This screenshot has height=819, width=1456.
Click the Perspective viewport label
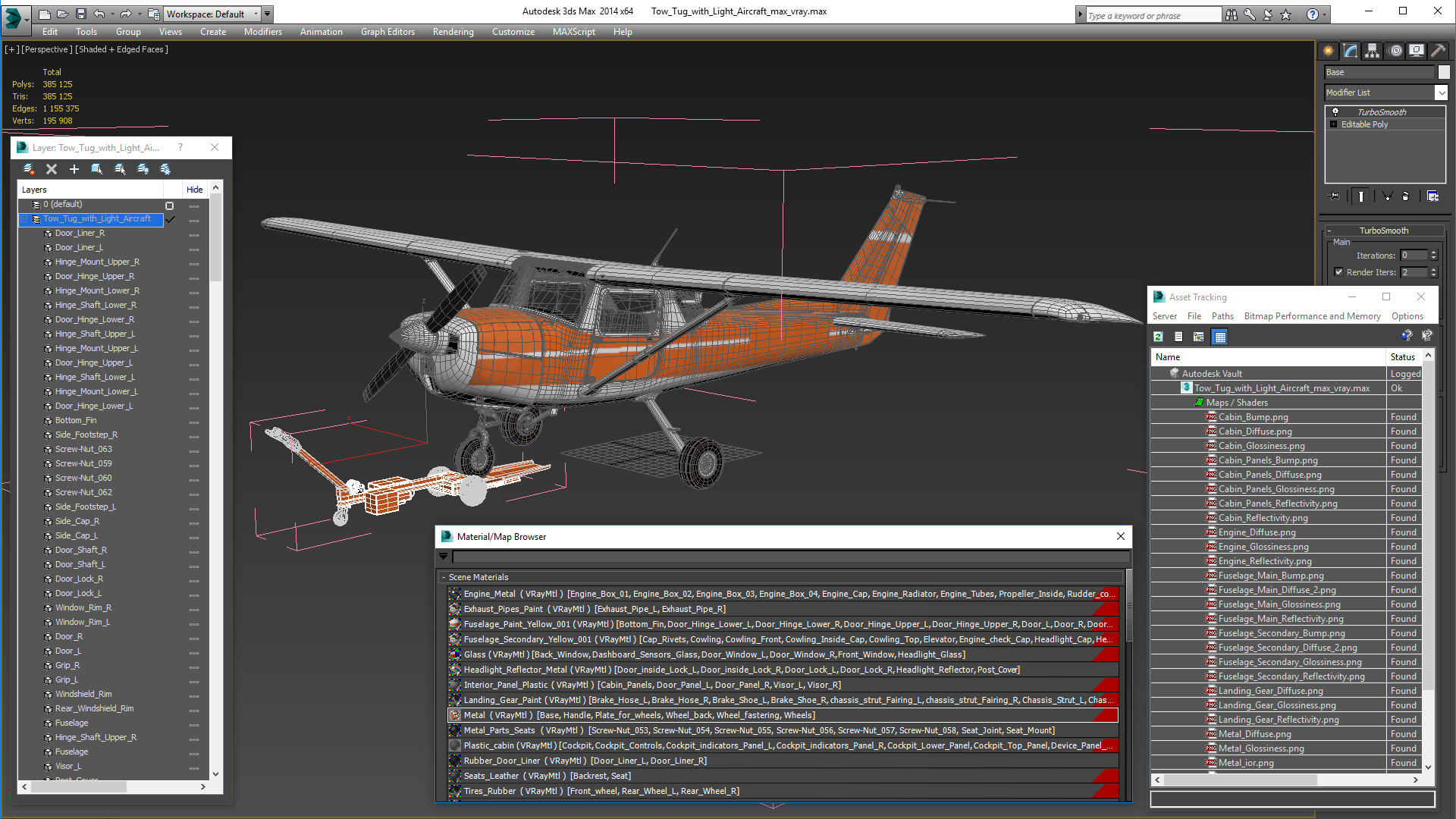(x=47, y=49)
